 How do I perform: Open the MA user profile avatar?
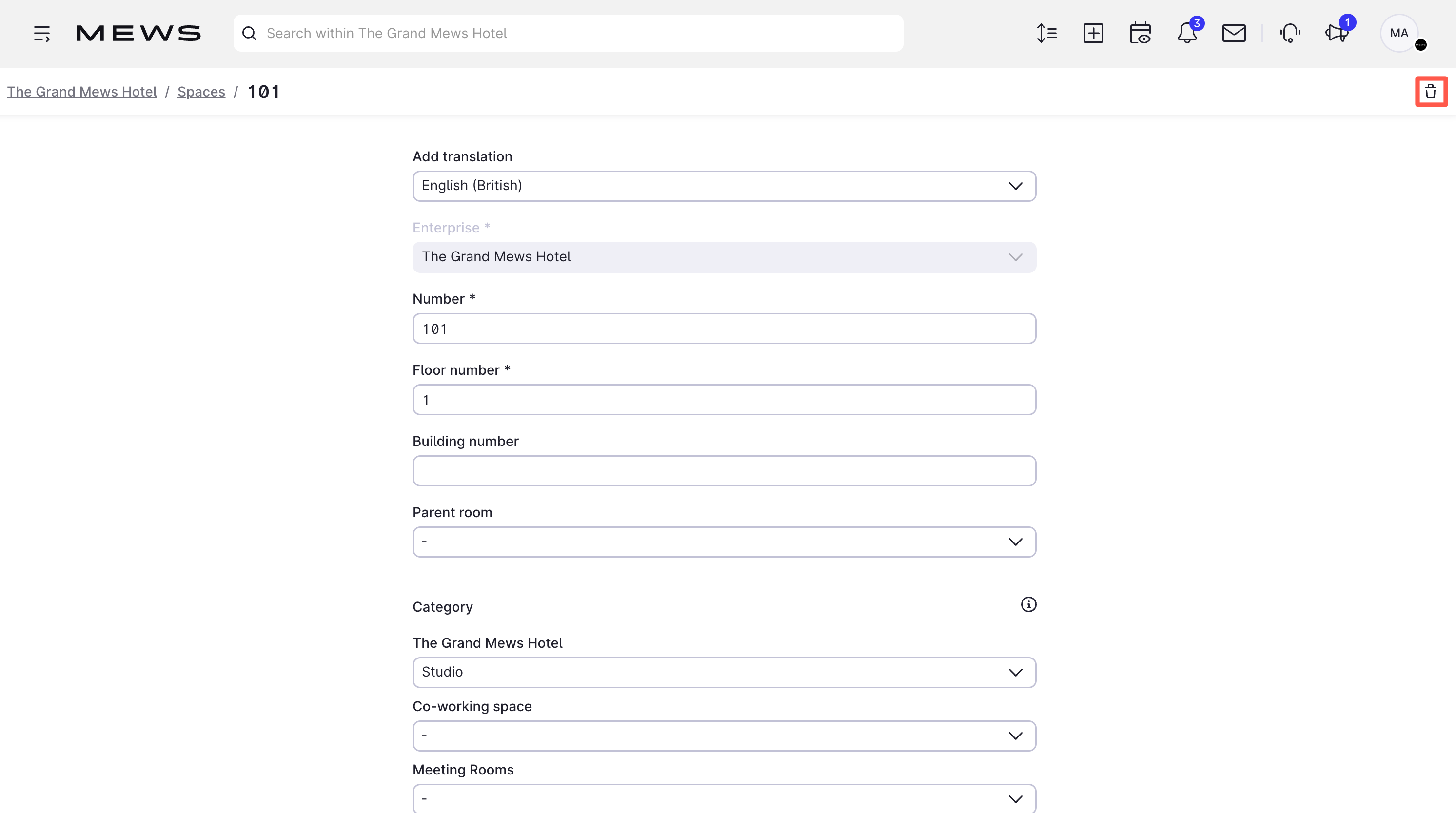click(1399, 33)
